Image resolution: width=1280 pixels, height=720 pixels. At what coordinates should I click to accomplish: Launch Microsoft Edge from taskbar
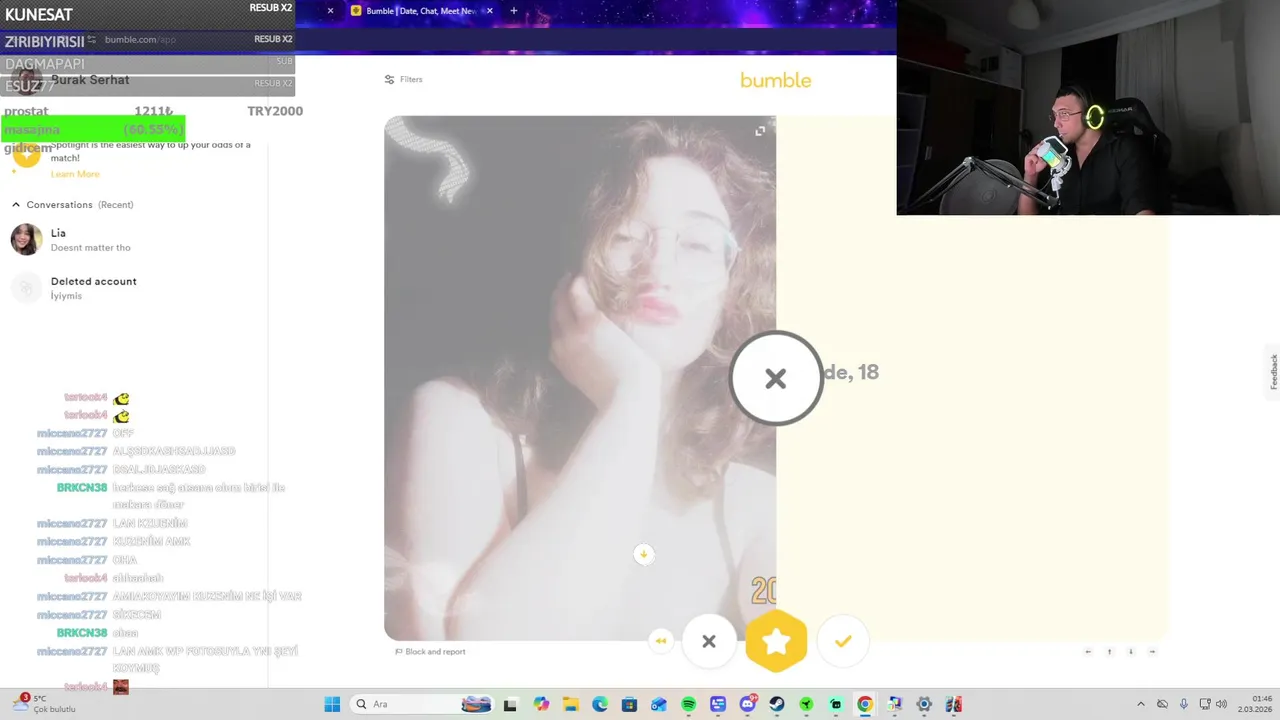tap(600, 704)
